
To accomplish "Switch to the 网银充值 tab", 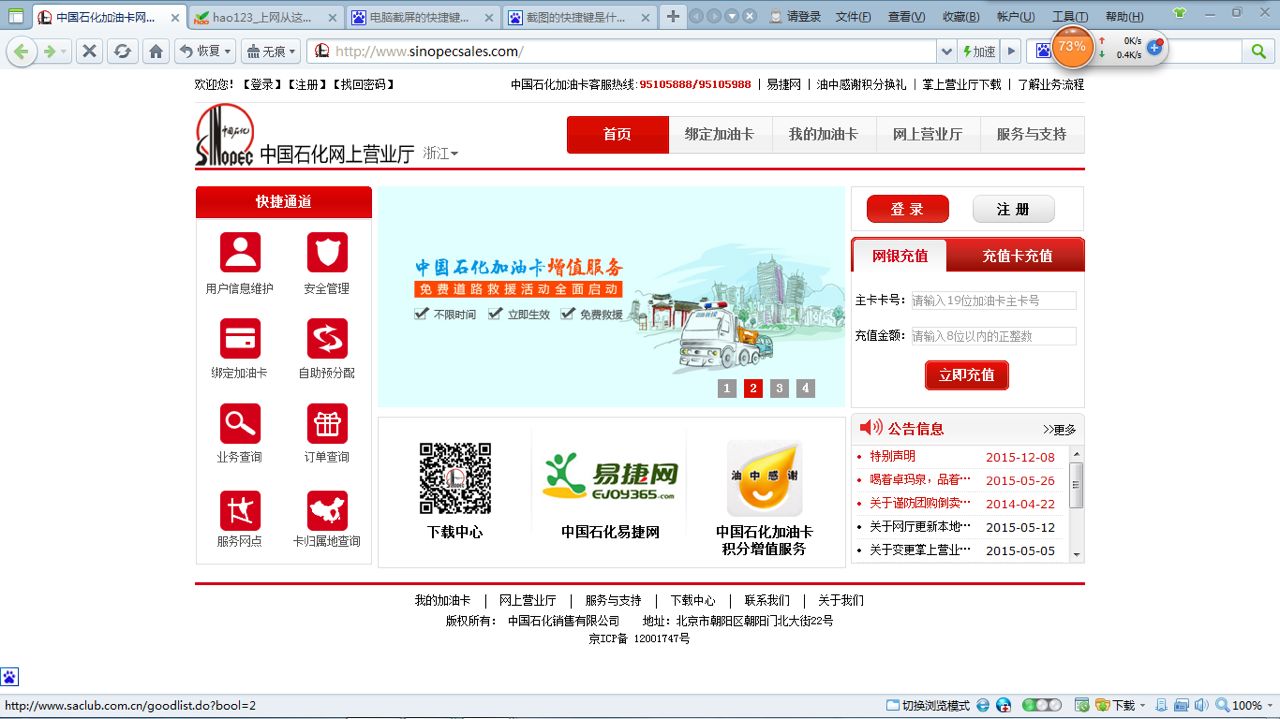I will click(900, 256).
